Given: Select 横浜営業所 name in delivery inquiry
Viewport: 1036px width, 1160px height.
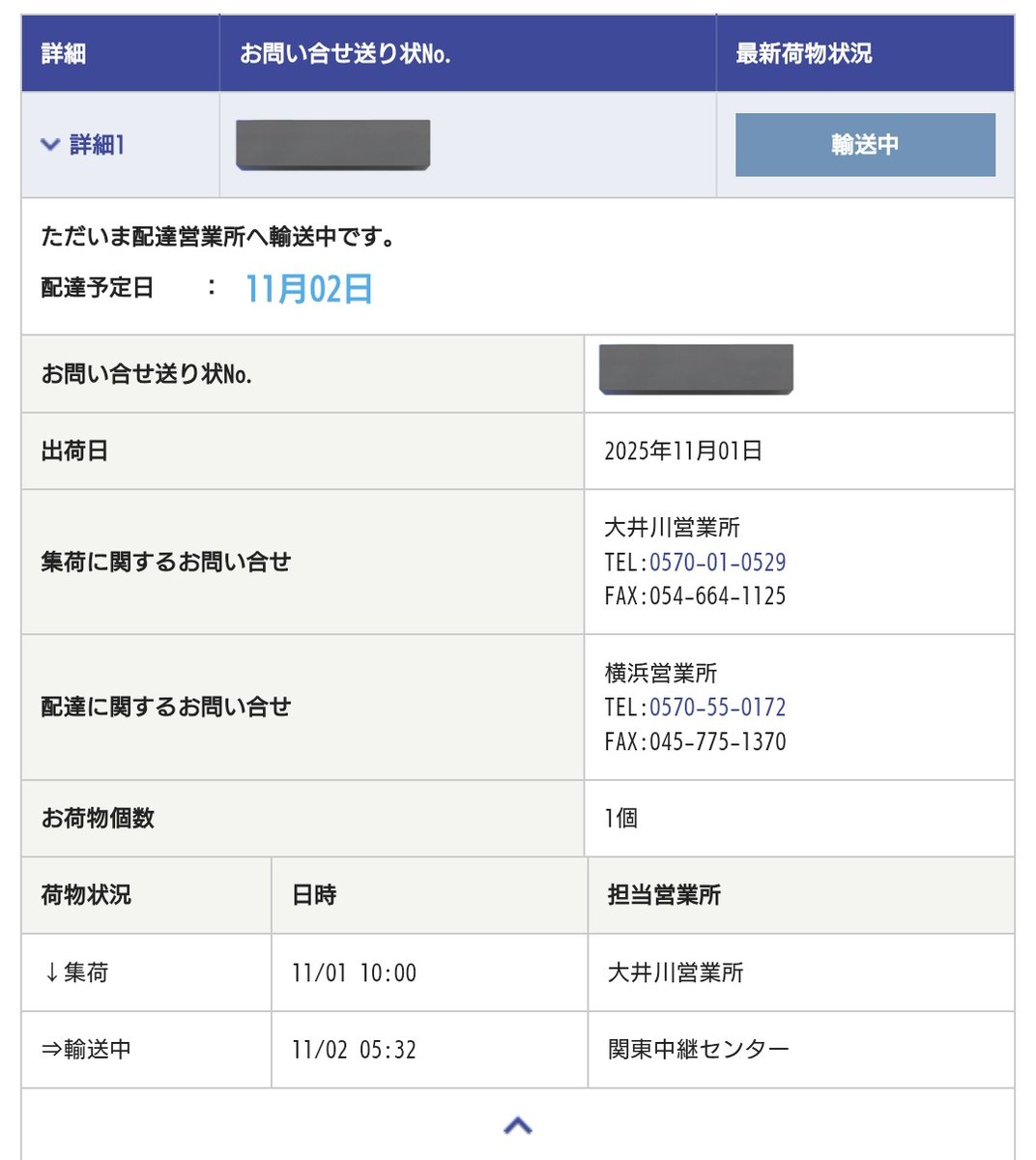Looking at the screenshot, I should click(x=661, y=673).
